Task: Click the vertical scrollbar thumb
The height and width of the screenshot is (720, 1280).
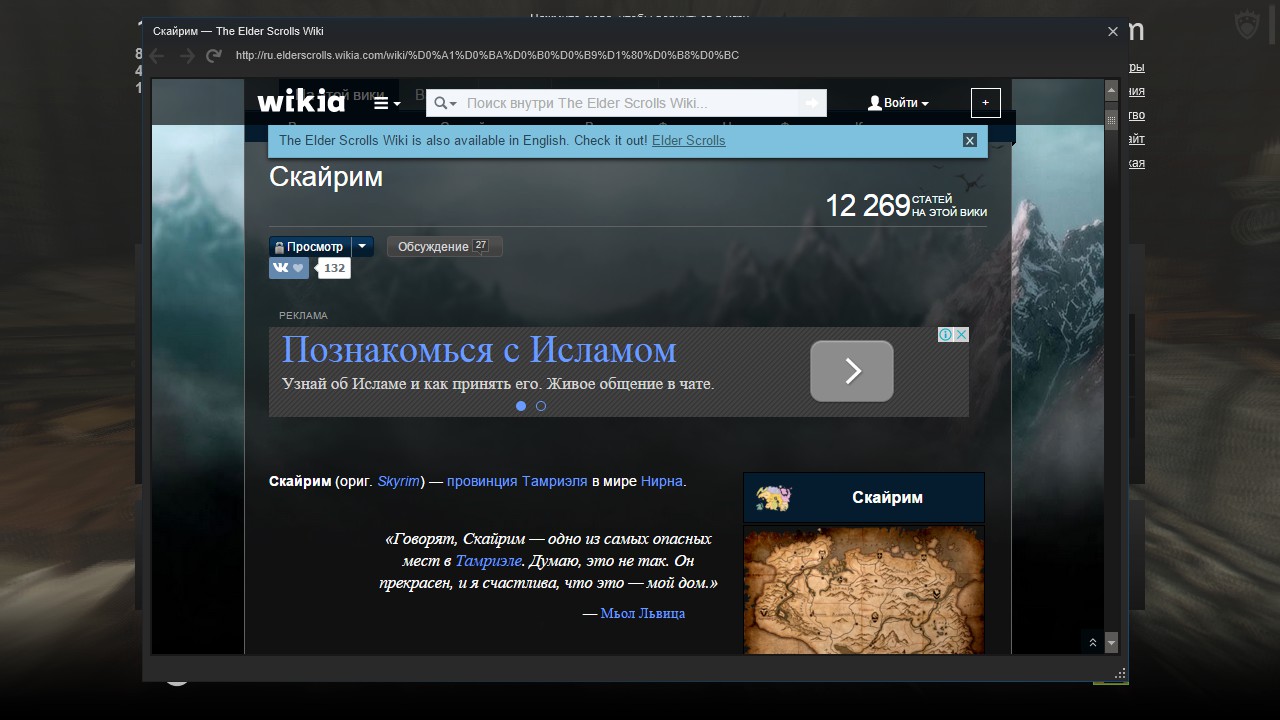Action: coord(1111,118)
